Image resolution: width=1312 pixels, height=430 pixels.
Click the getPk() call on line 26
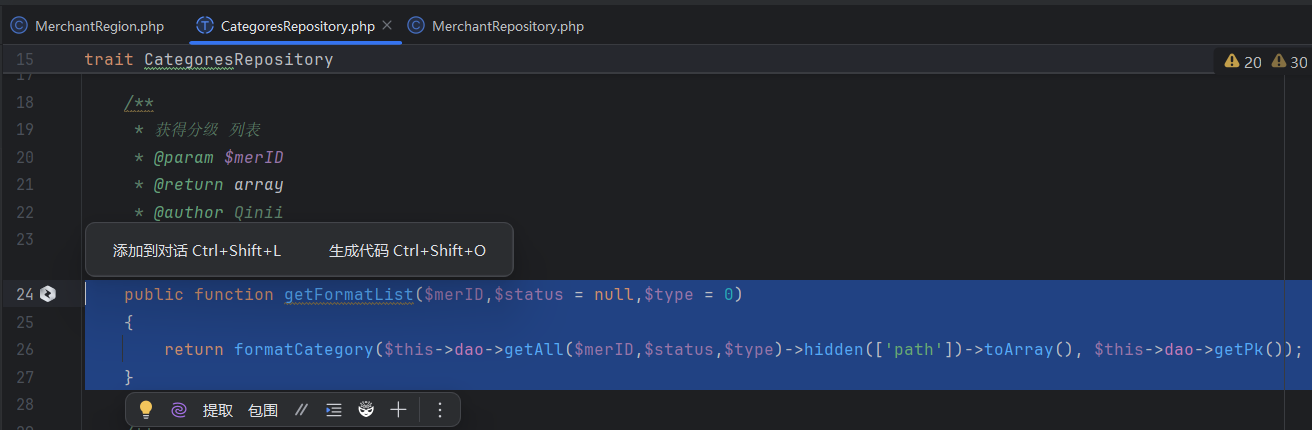(1249, 349)
